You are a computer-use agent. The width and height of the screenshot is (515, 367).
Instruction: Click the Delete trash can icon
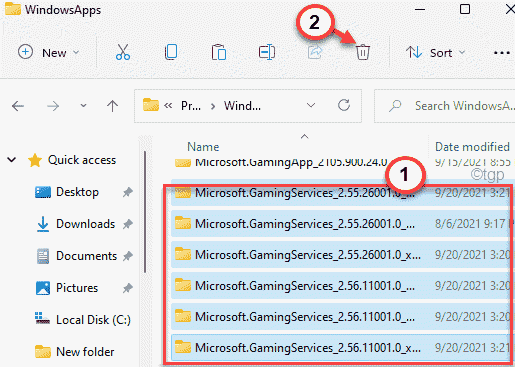pyautogui.click(x=363, y=52)
